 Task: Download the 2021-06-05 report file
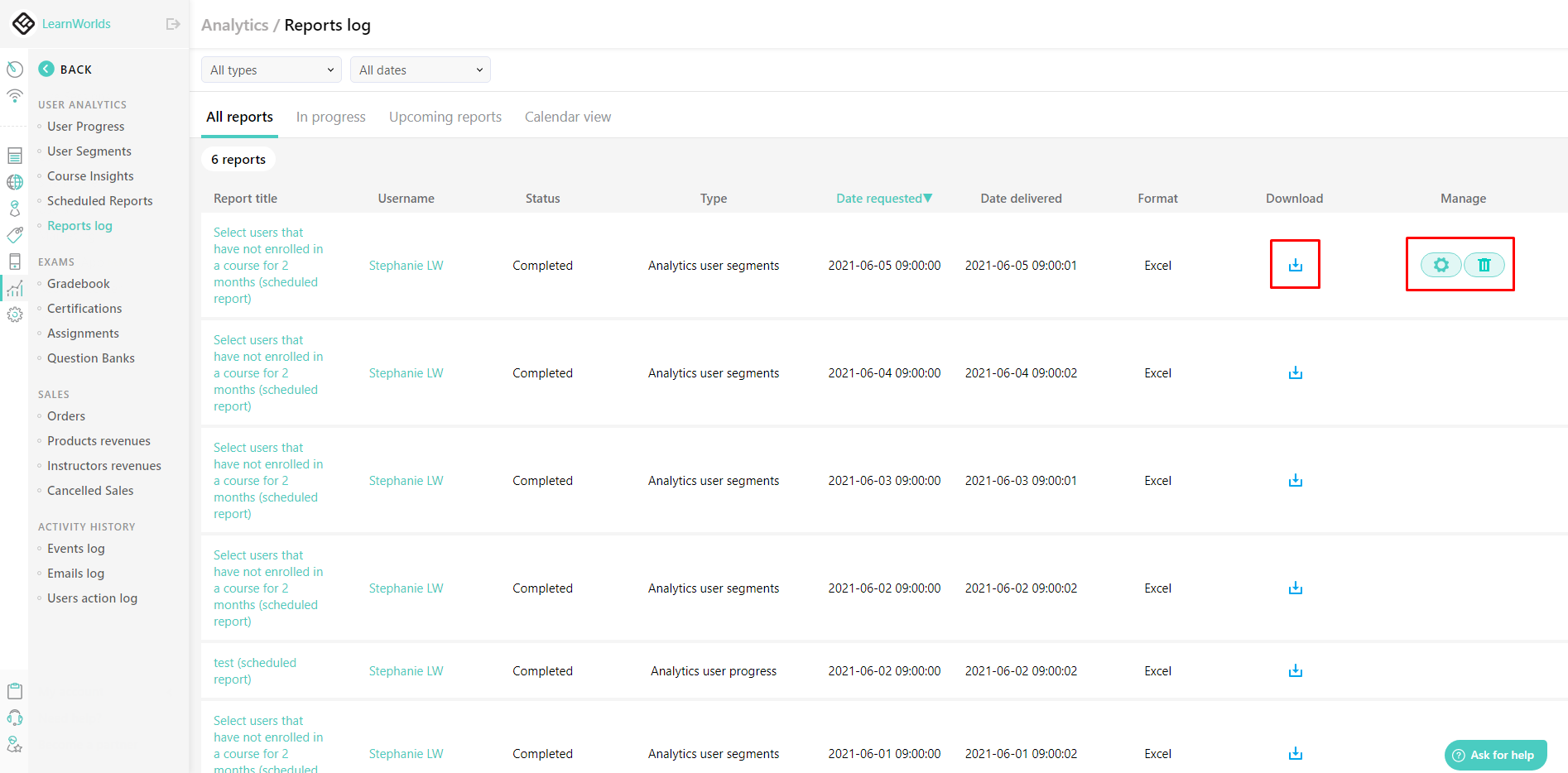(1295, 265)
